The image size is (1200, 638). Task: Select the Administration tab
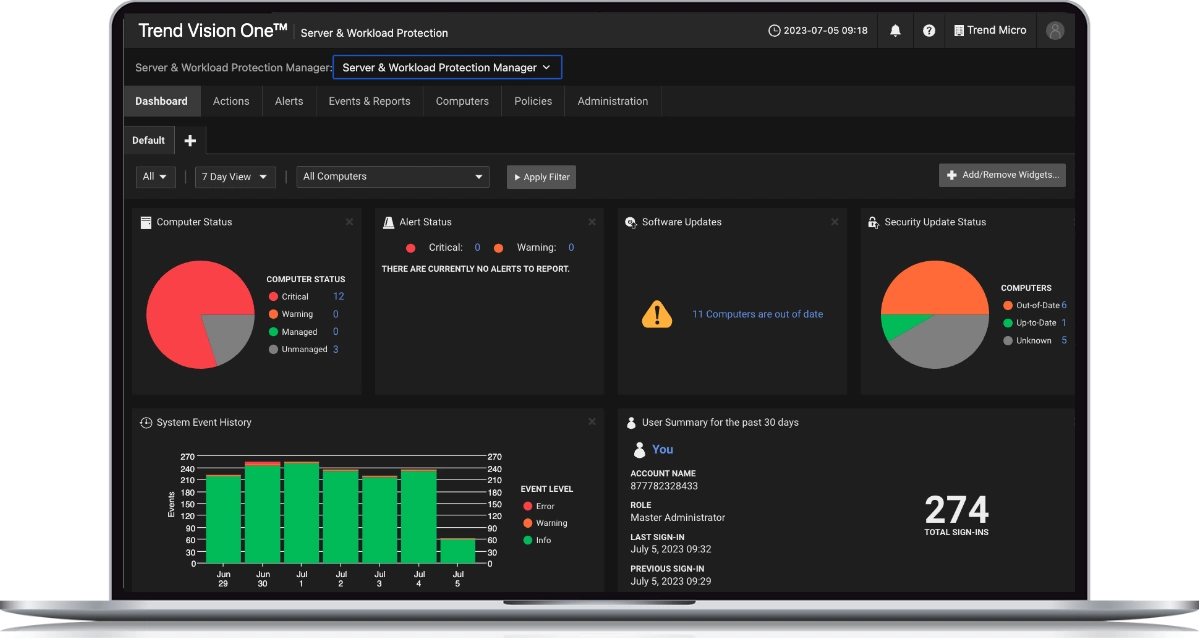coord(613,101)
